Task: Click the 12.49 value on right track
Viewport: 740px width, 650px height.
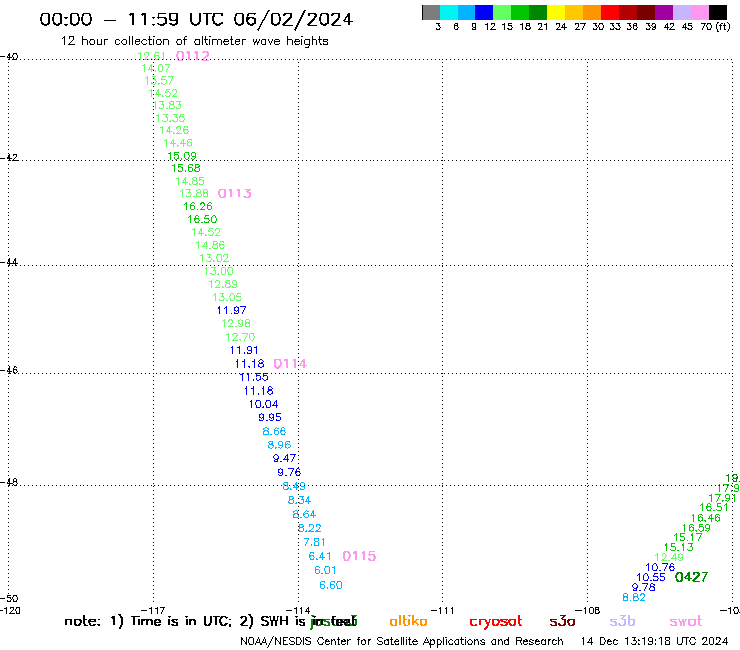Action: [669, 557]
